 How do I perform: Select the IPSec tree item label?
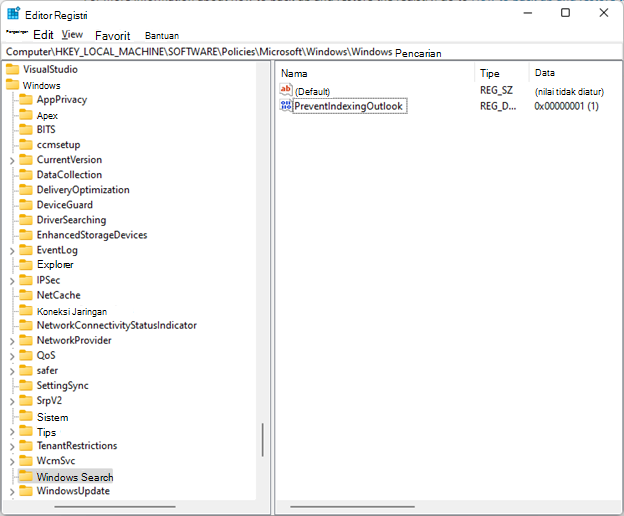pyautogui.click(x=48, y=280)
